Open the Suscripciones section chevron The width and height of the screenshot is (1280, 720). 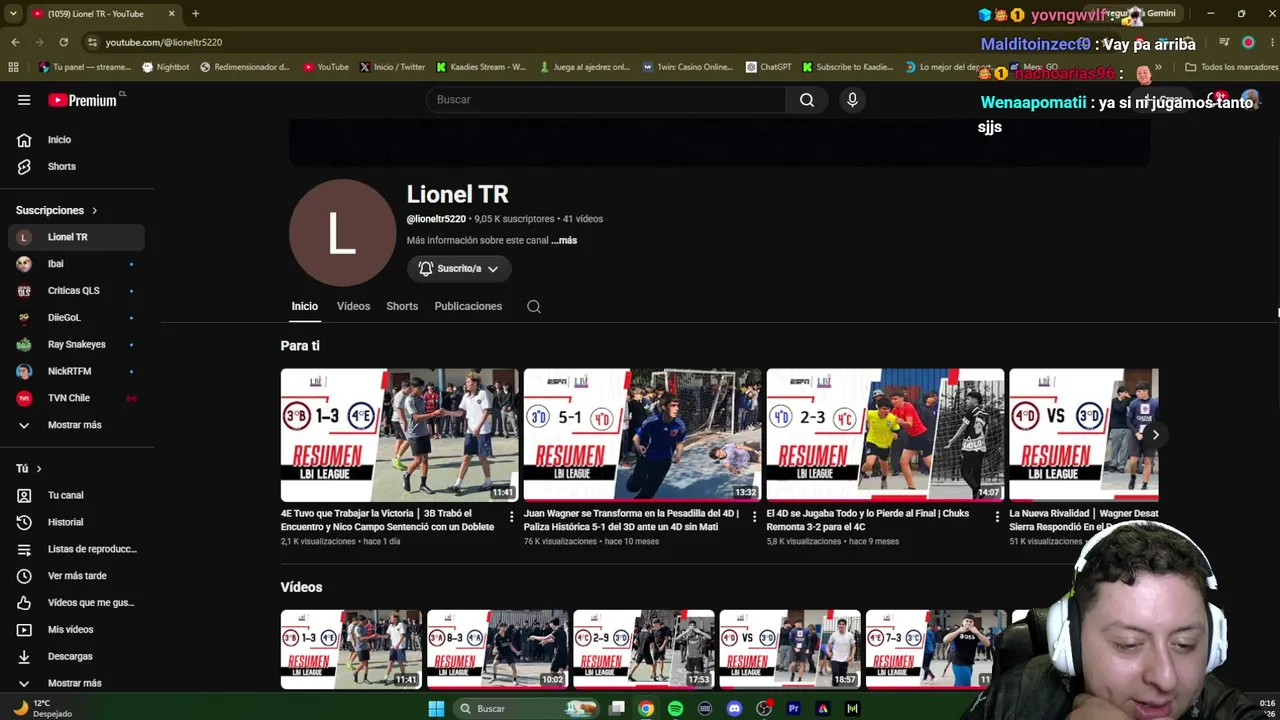95,211
